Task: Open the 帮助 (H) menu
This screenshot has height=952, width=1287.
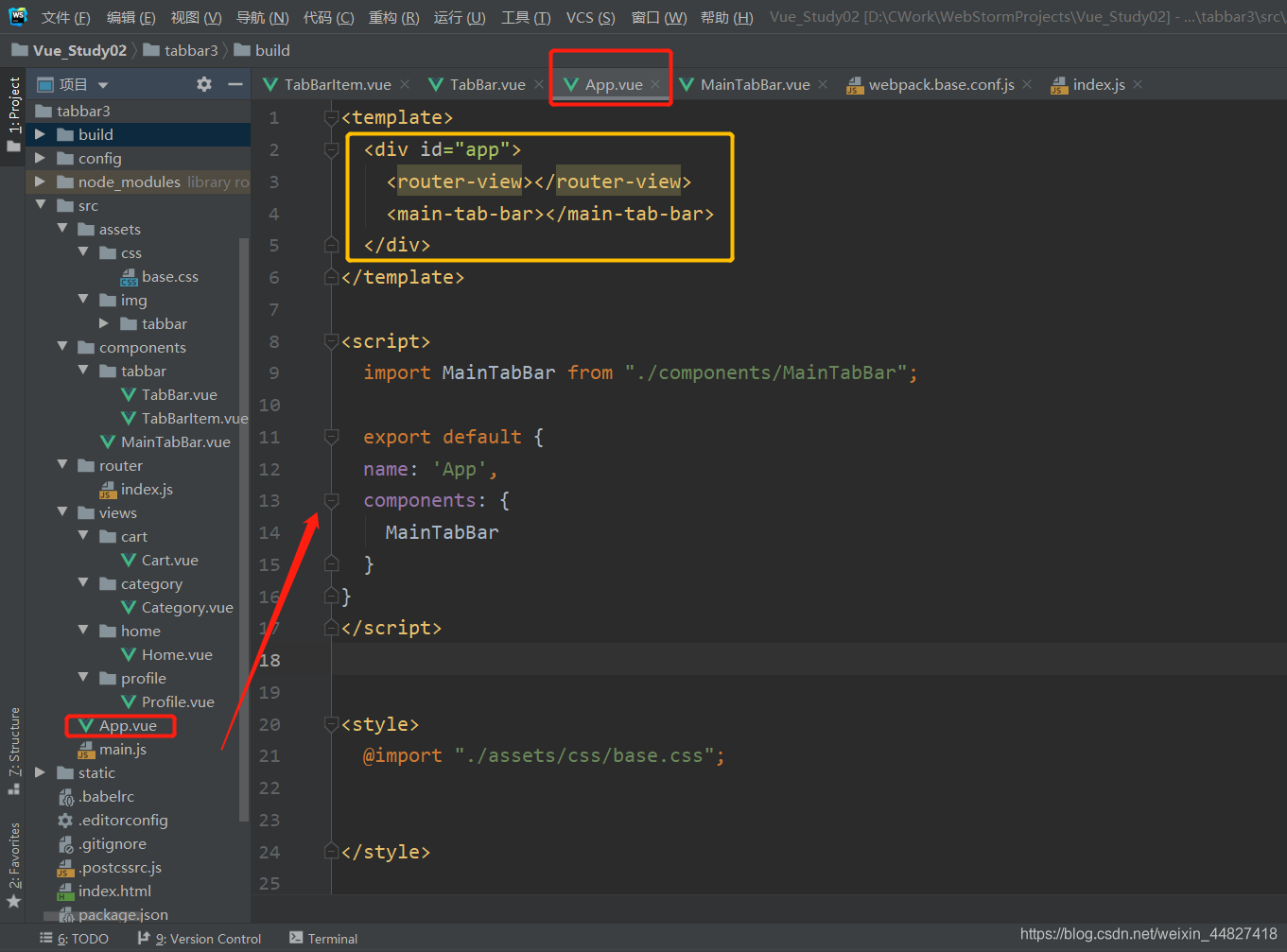Action: pos(727,17)
